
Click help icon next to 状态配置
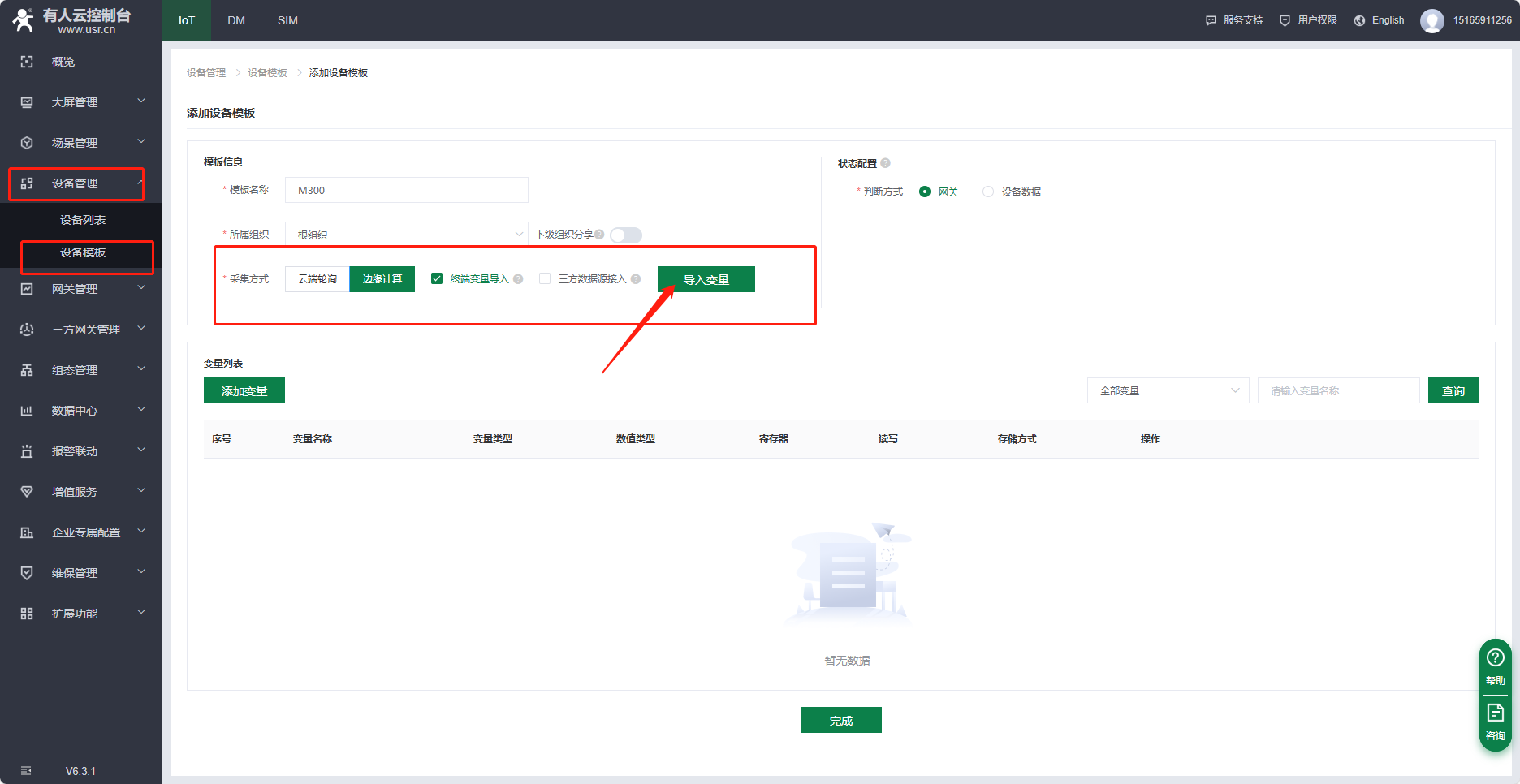886,163
